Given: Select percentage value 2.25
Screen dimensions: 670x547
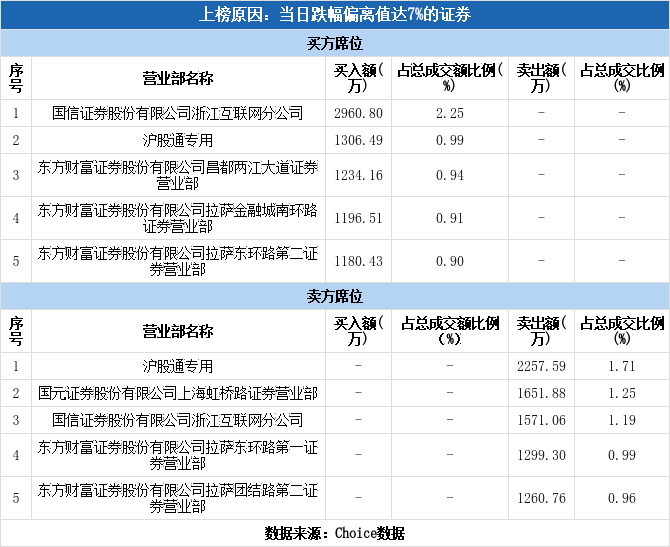Looking at the screenshot, I should coord(450,113).
